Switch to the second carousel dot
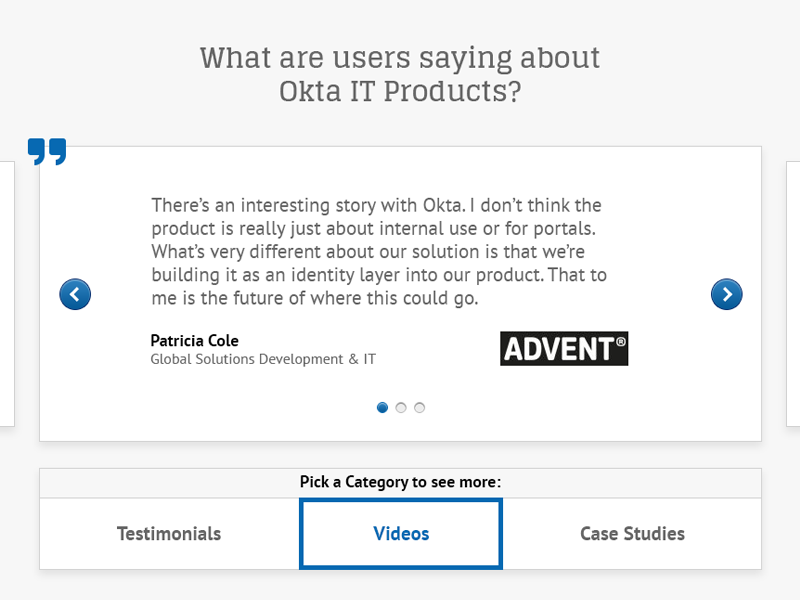Viewport: 800px width, 600px height. click(x=401, y=408)
